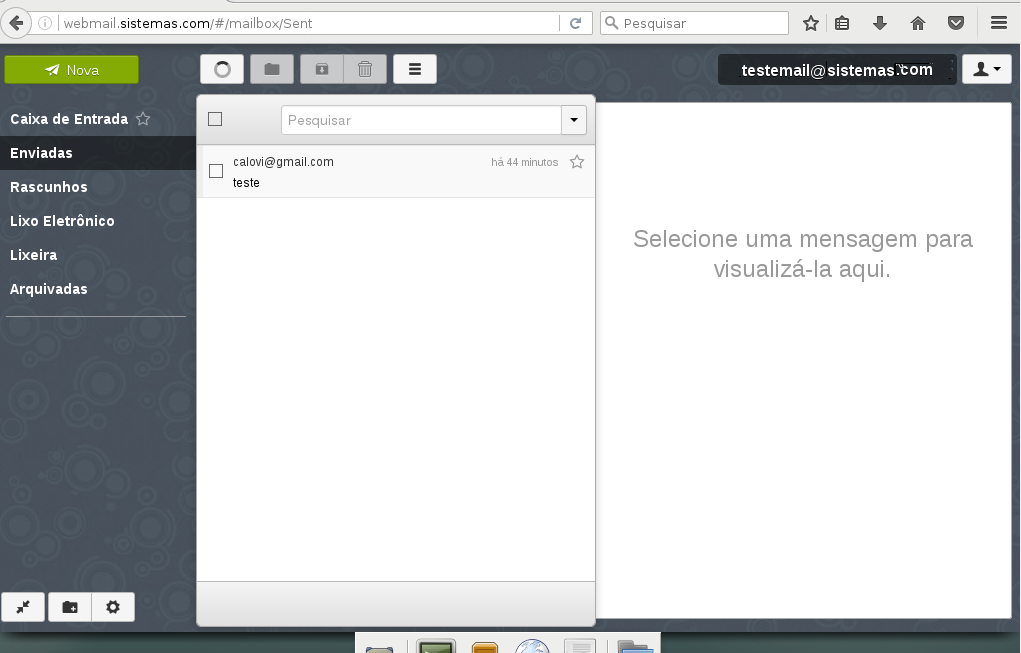The height and width of the screenshot is (653, 1021).
Task: Go to browser home page icon
Action: (x=918, y=23)
